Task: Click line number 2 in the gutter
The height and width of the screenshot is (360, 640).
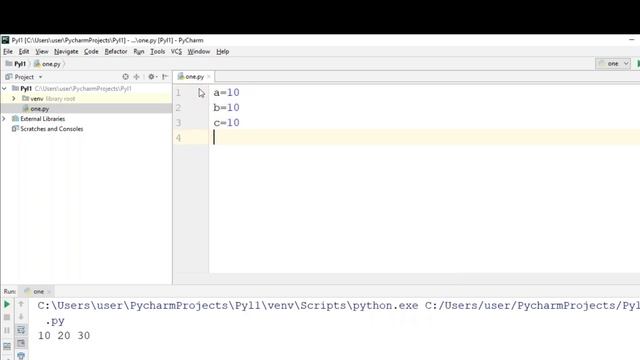Action: pos(178,108)
